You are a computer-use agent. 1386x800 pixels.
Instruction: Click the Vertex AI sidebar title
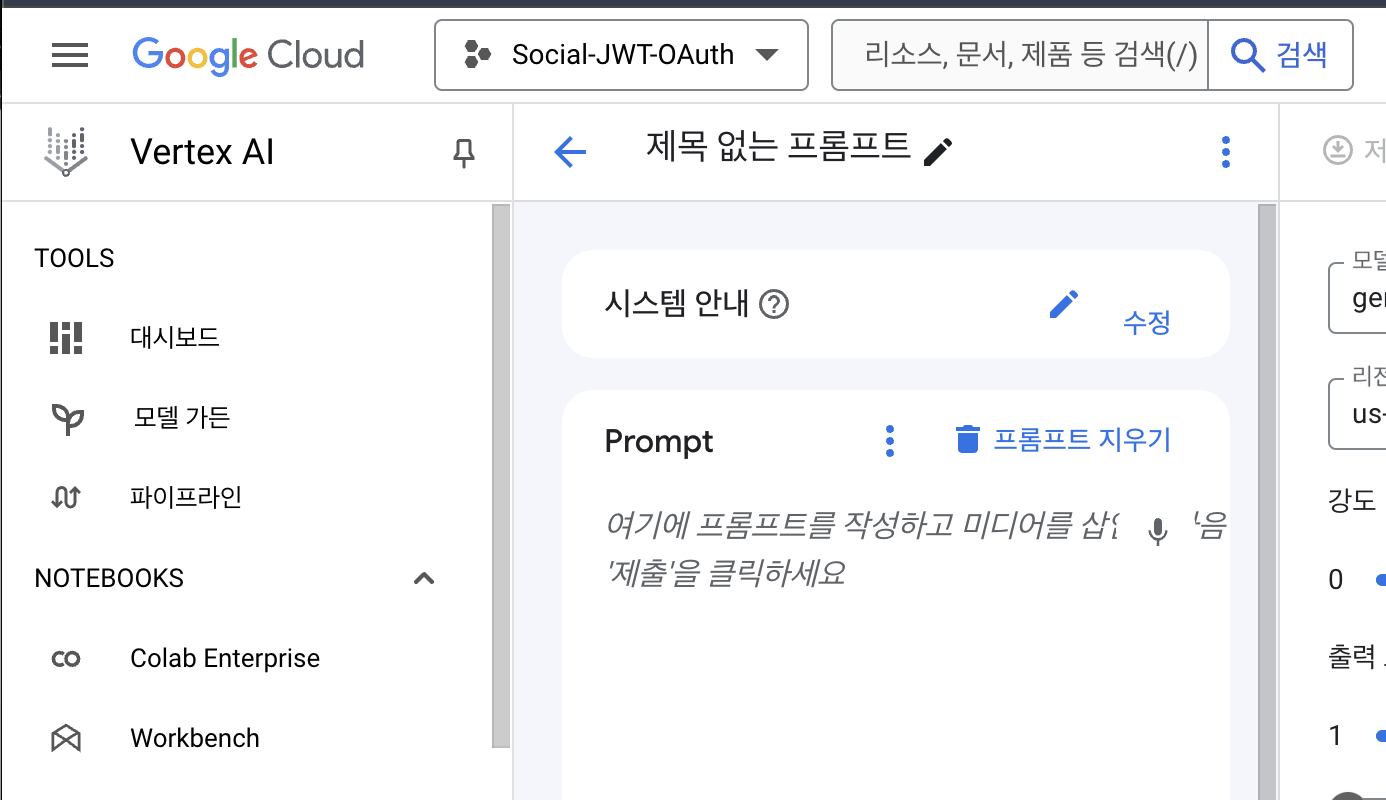pyautogui.click(x=202, y=153)
